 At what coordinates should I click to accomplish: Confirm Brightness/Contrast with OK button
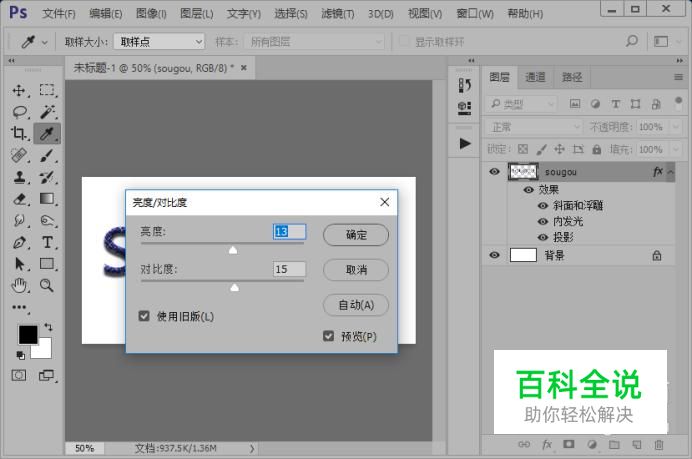[x=356, y=235]
